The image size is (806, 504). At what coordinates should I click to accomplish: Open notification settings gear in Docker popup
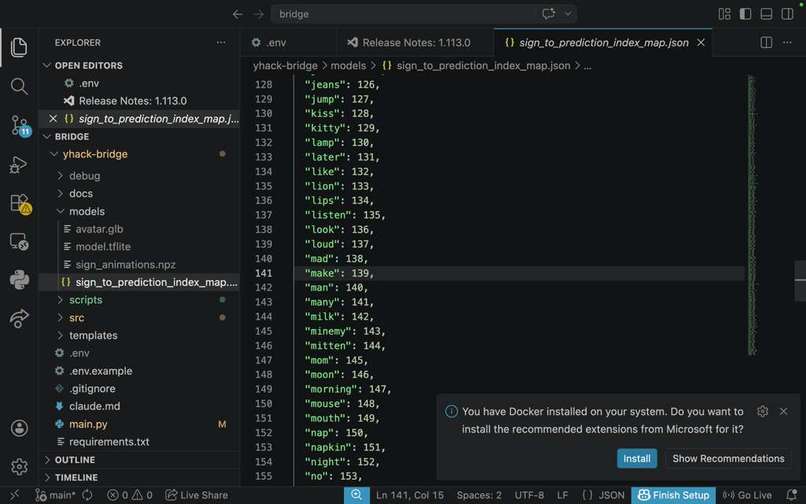[762, 411]
